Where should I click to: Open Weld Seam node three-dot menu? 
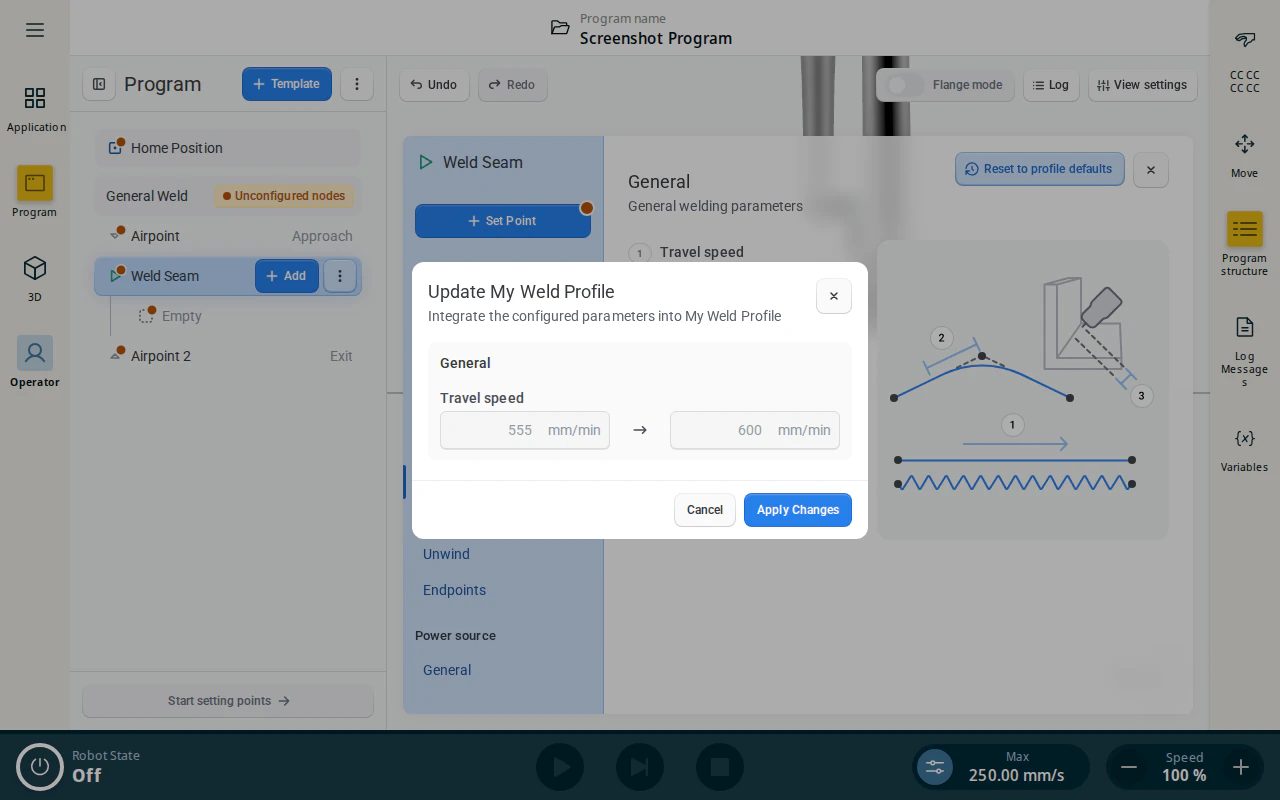340,276
